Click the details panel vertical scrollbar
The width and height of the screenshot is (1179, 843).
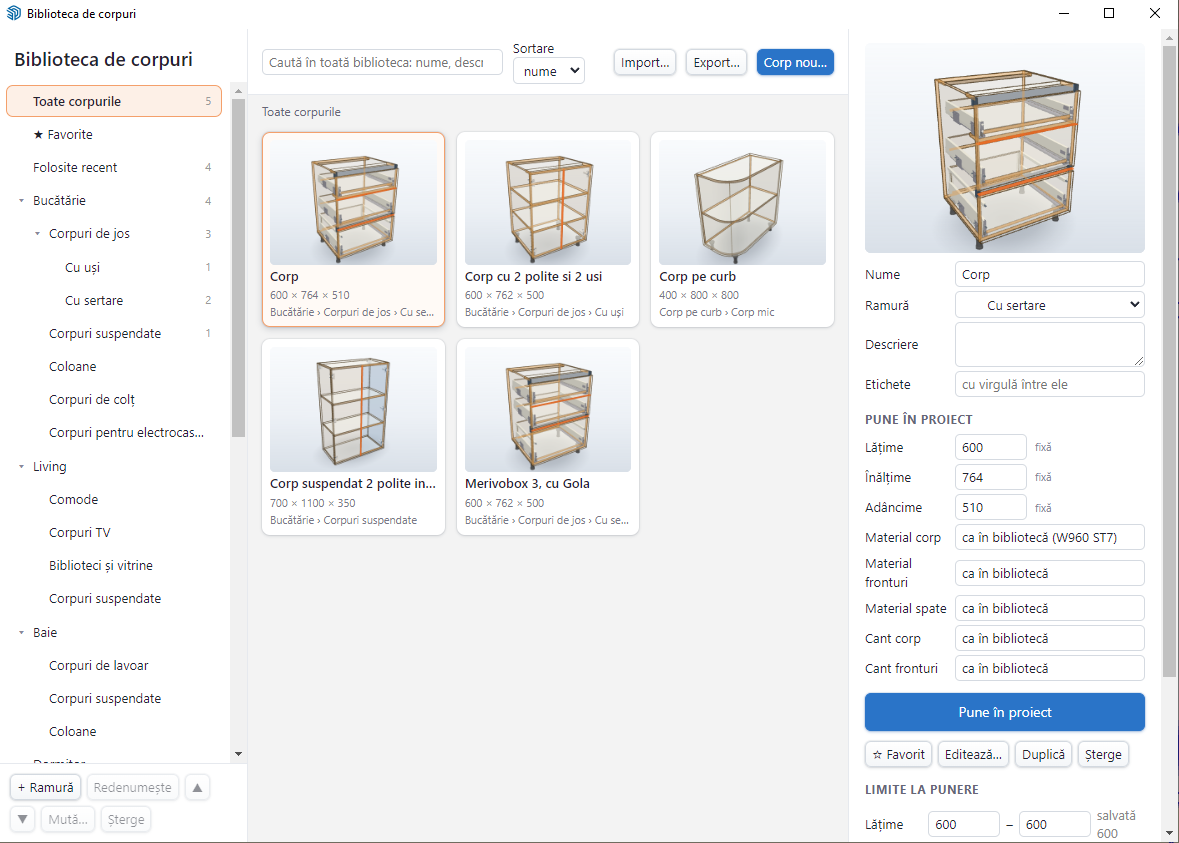1168,361
